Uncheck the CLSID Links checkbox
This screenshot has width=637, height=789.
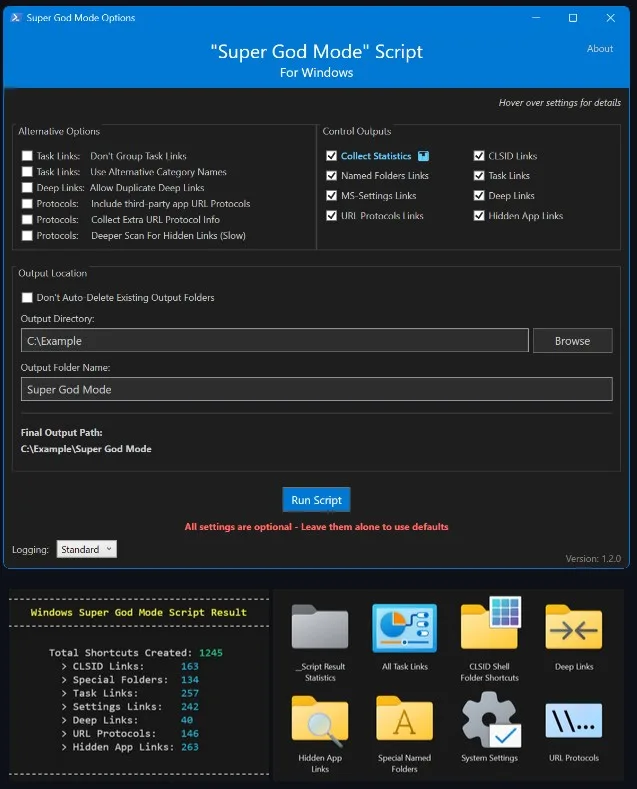pos(479,156)
